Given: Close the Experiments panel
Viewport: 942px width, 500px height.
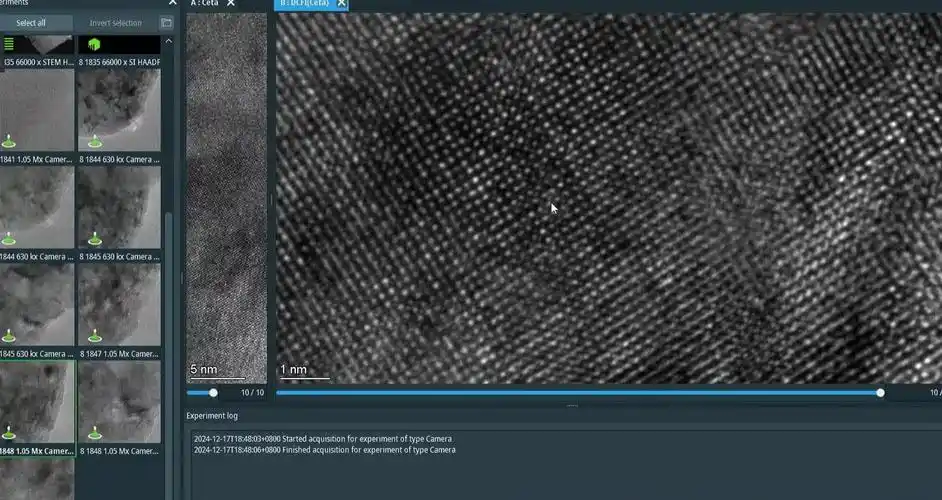Looking at the screenshot, I should pyautogui.click(x=173, y=3).
